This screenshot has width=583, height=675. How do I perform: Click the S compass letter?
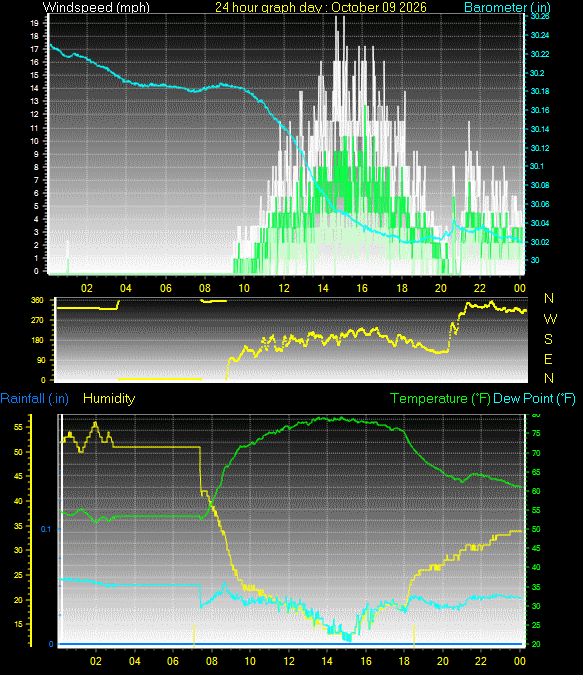point(548,339)
